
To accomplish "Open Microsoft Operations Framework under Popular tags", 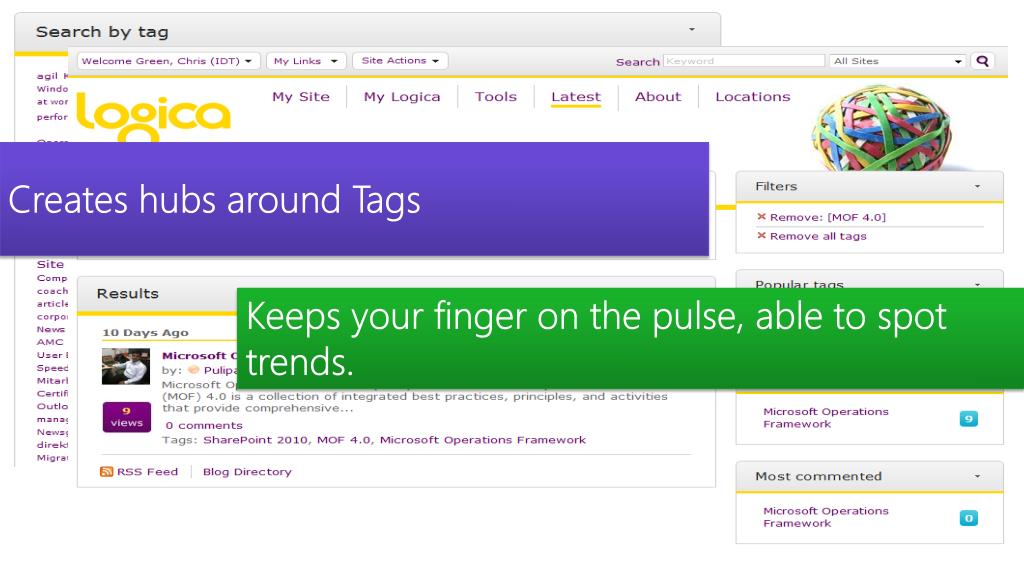I will coord(825,418).
